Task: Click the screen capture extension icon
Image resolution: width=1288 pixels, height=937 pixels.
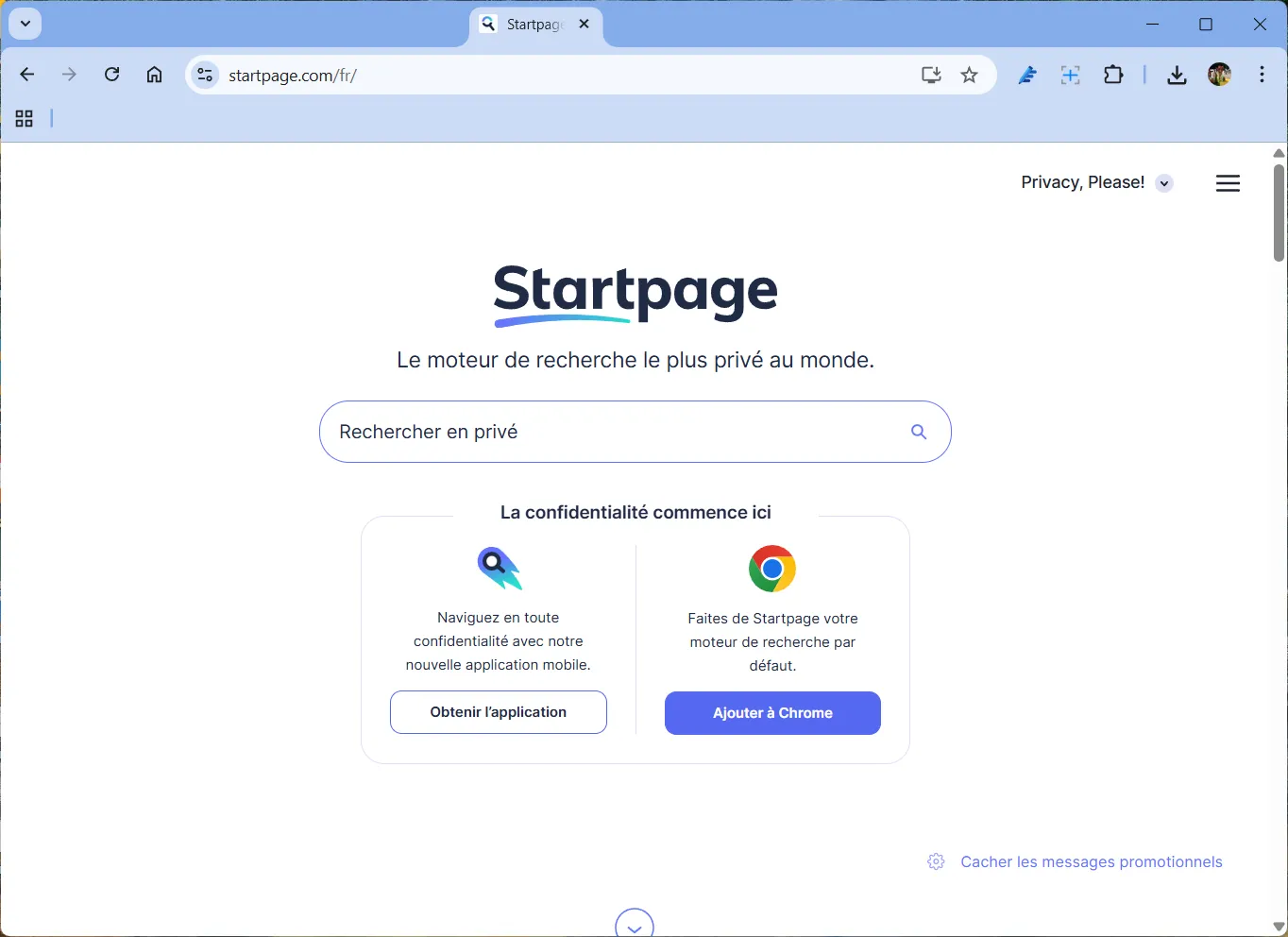Action: tap(1070, 75)
